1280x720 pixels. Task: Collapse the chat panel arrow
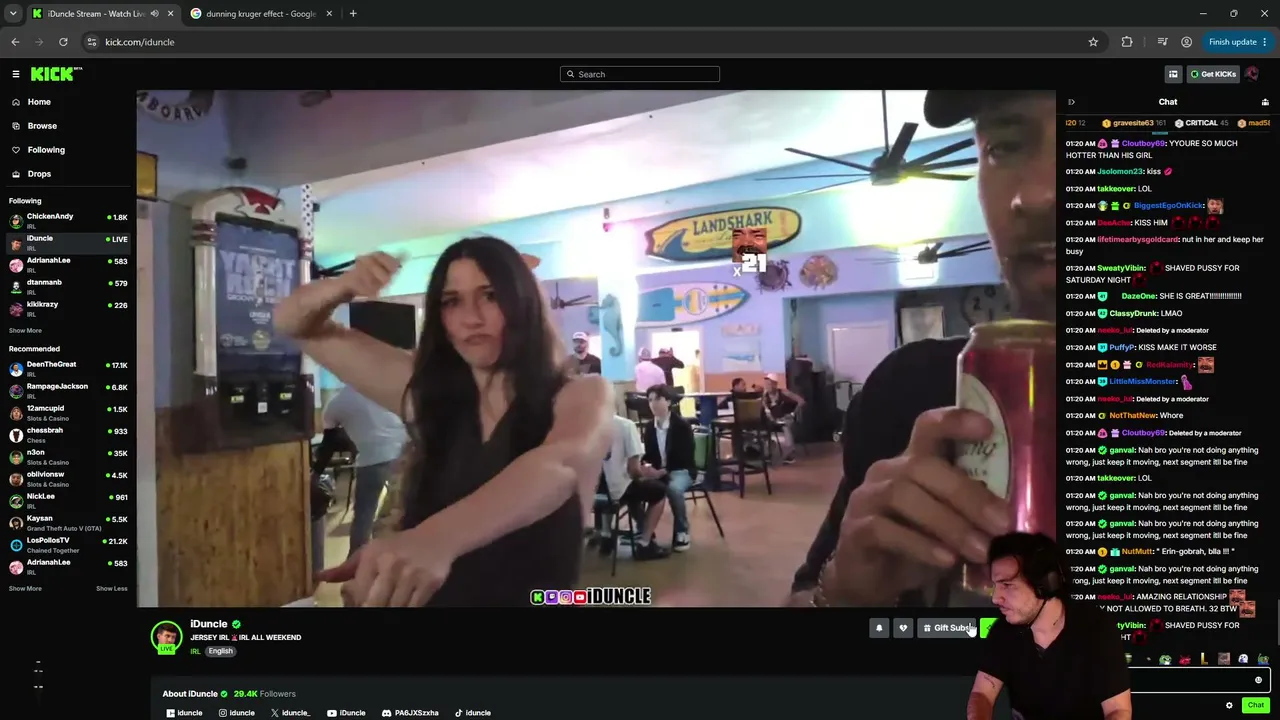[1071, 102]
